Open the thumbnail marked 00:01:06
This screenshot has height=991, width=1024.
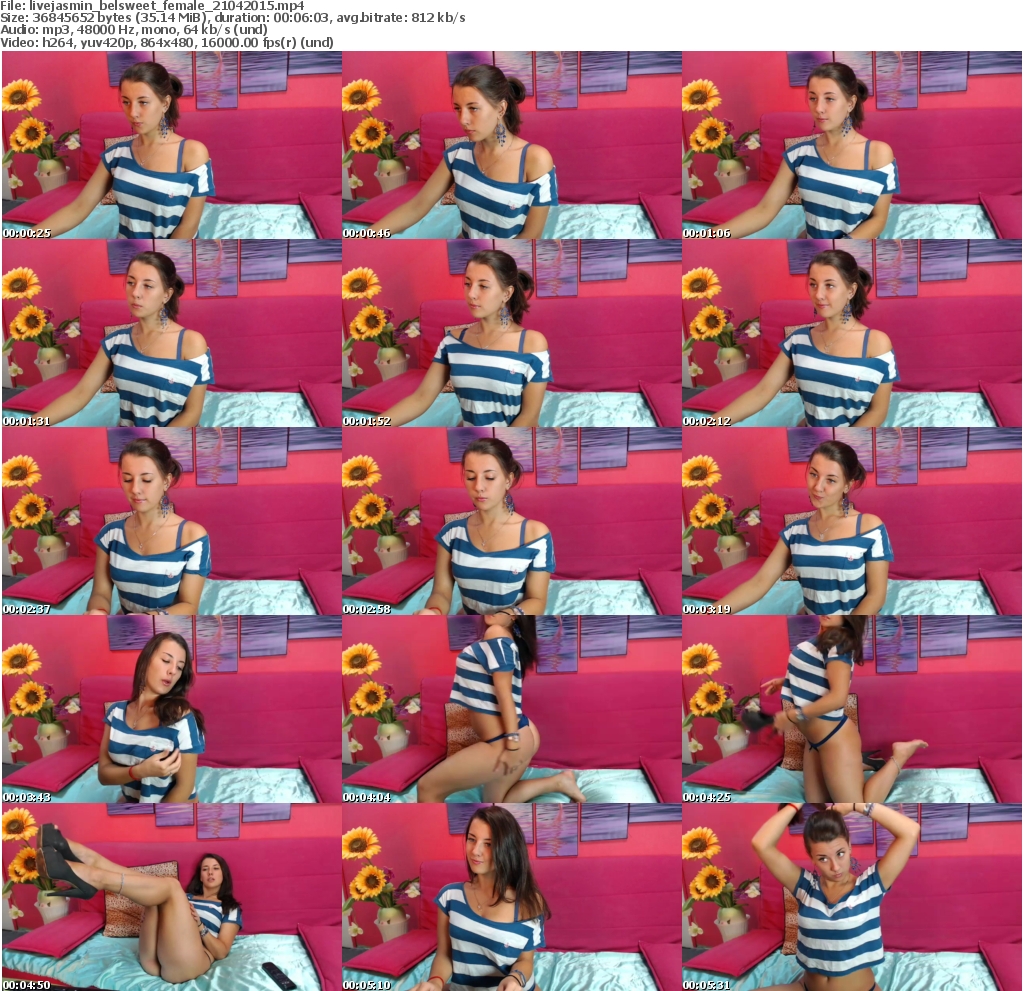click(851, 145)
